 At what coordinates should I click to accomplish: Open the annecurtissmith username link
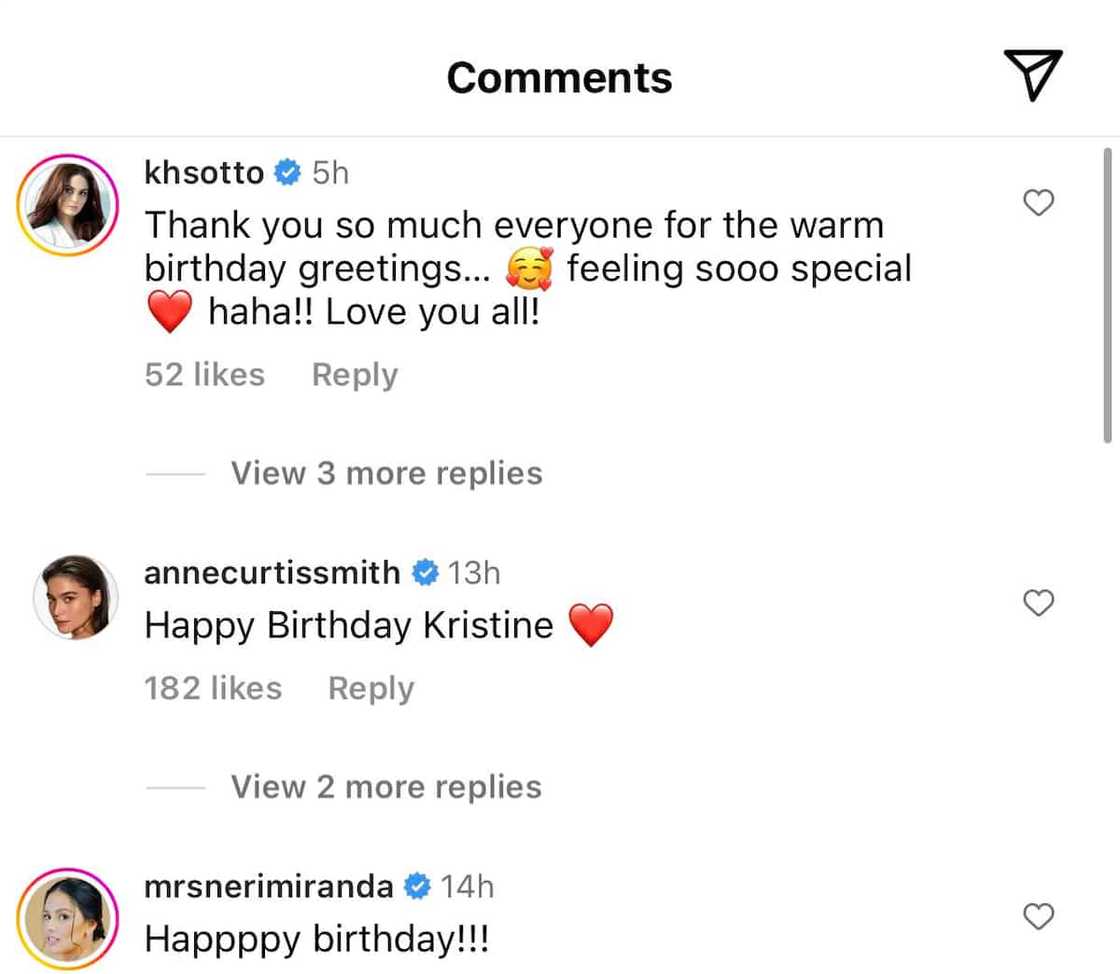[x=272, y=573]
